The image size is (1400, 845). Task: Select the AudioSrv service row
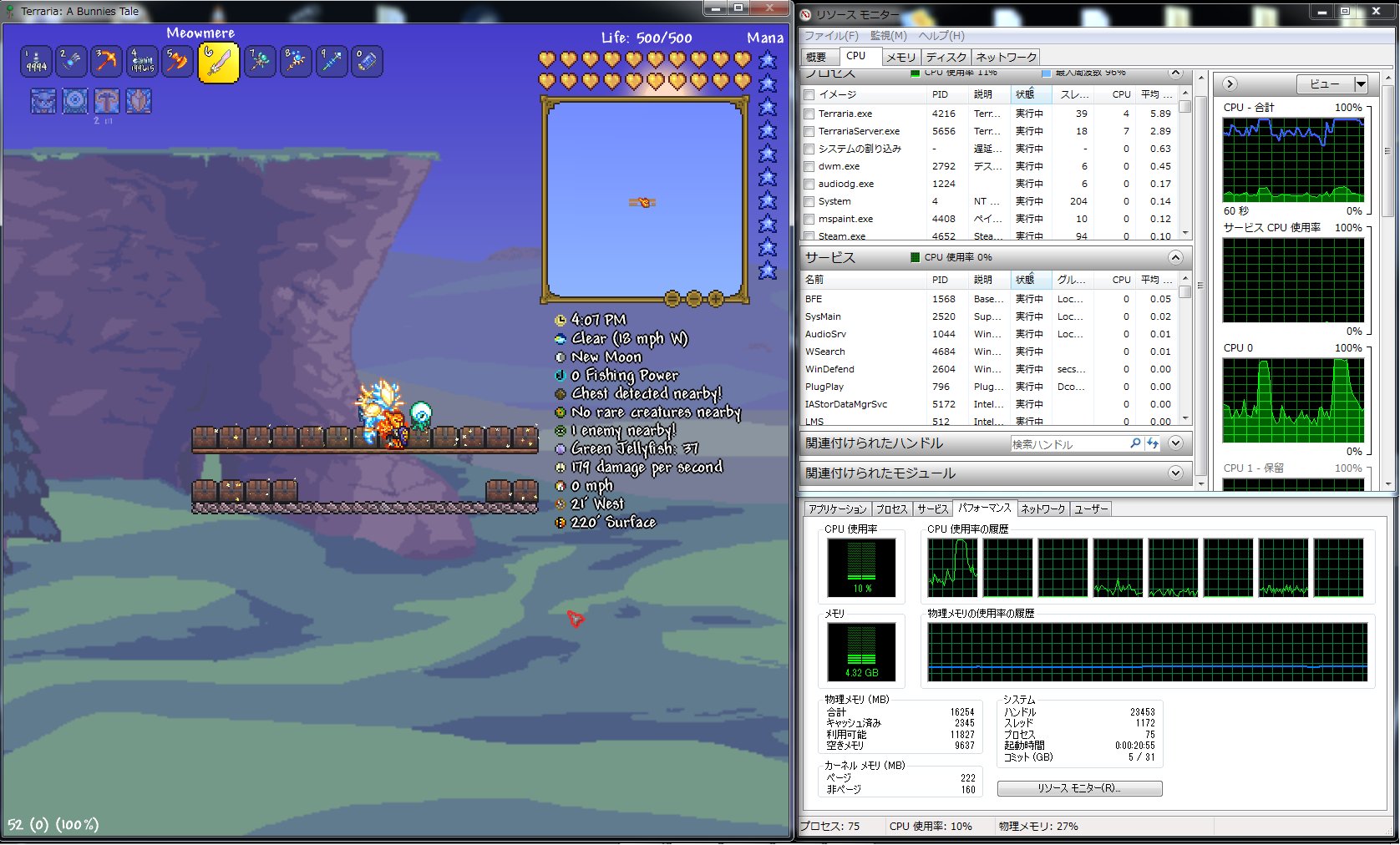[x=989, y=334]
